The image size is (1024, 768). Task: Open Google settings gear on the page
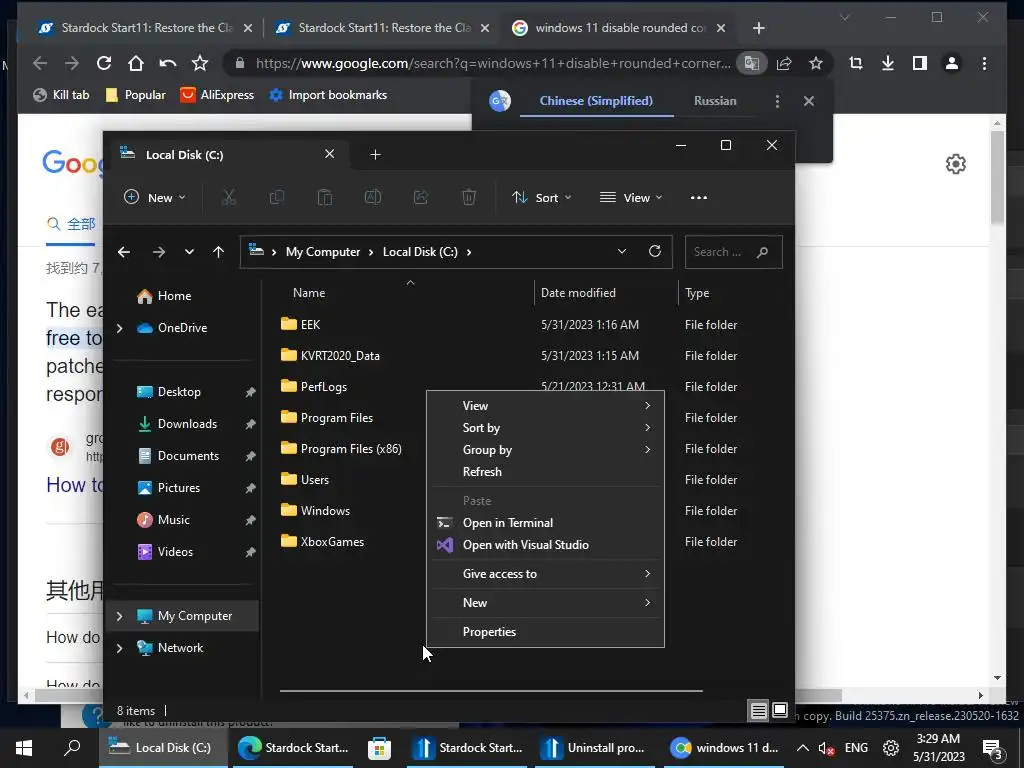[955, 164]
